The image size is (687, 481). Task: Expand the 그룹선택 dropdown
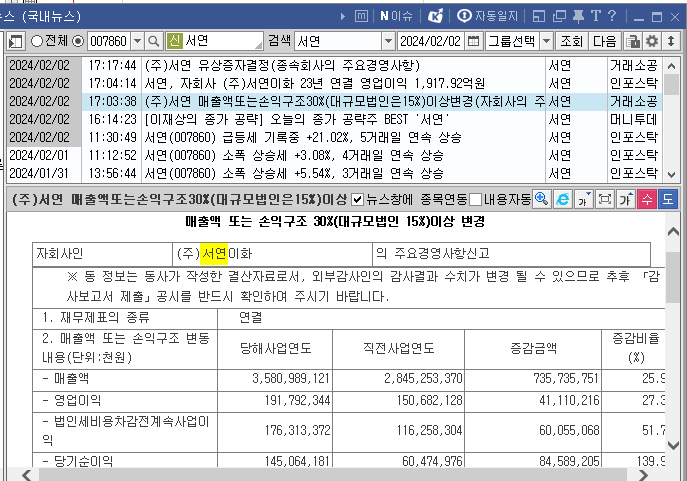click(546, 42)
